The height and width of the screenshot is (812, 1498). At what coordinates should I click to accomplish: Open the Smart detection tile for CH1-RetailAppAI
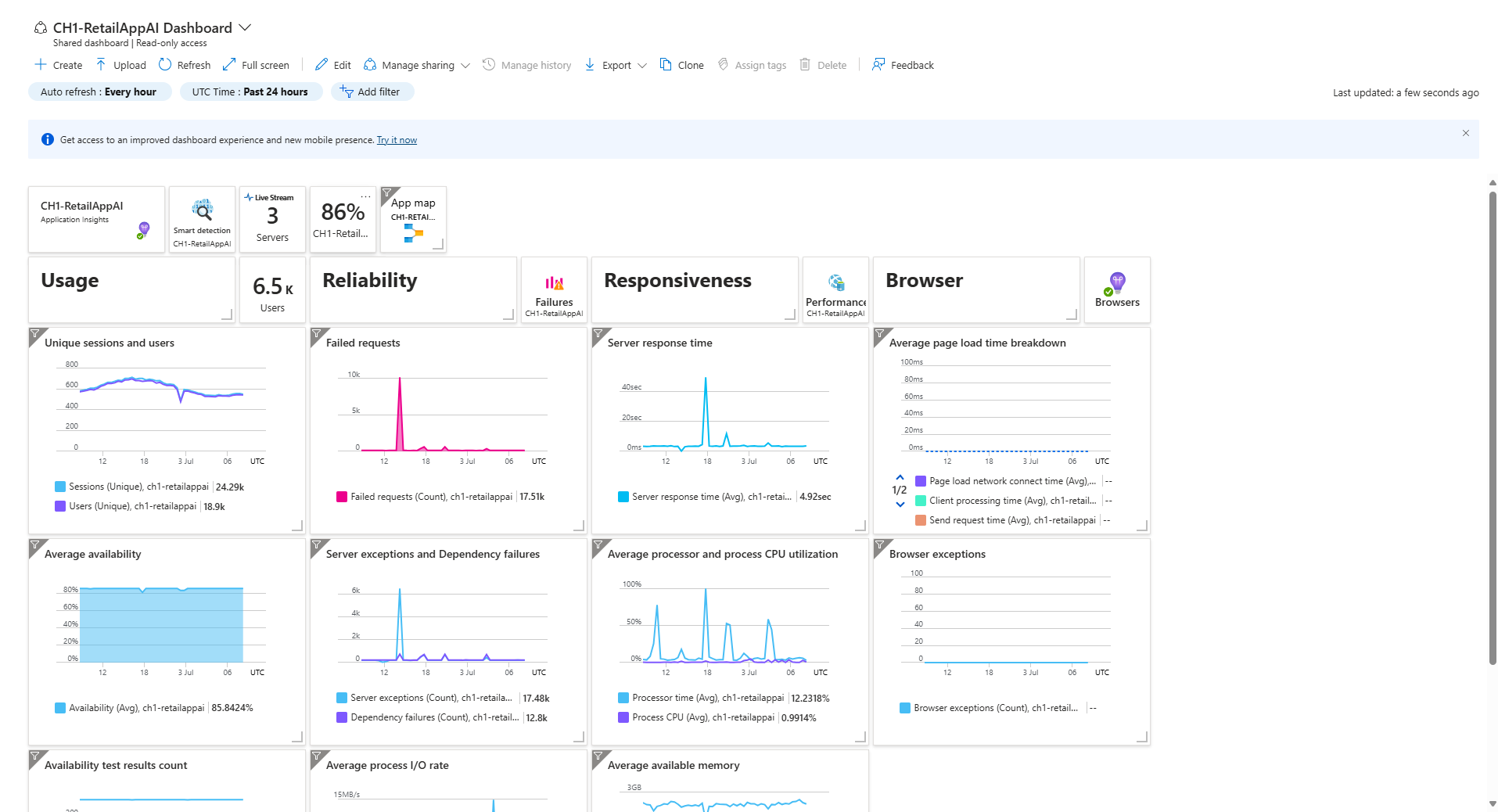coord(201,219)
